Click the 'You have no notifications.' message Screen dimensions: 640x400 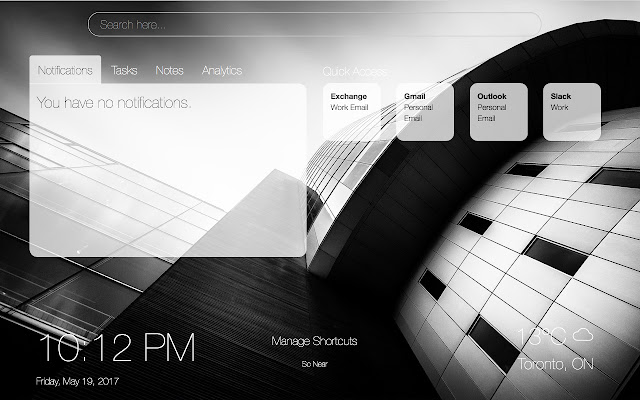tap(114, 102)
